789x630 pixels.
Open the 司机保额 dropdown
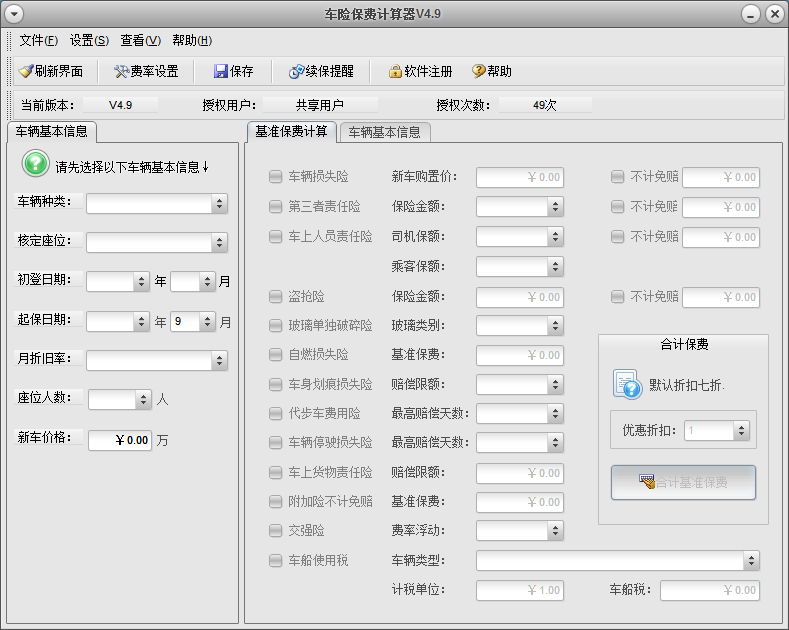(x=520, y=237)
